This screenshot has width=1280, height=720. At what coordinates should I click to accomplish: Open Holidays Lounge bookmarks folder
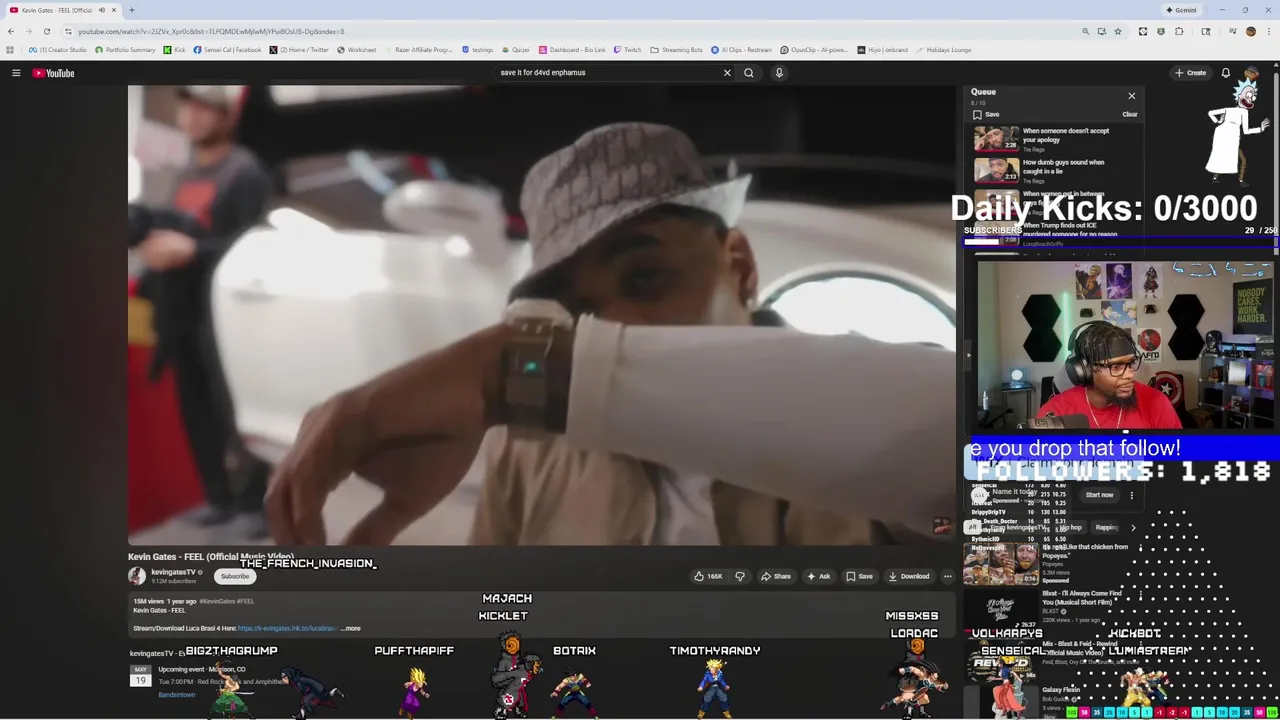[x=943, y=50]
